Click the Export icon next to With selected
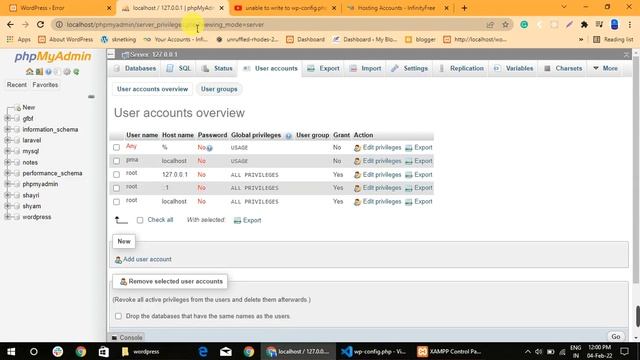The image size is (640, 360). [x=237, y=220]
